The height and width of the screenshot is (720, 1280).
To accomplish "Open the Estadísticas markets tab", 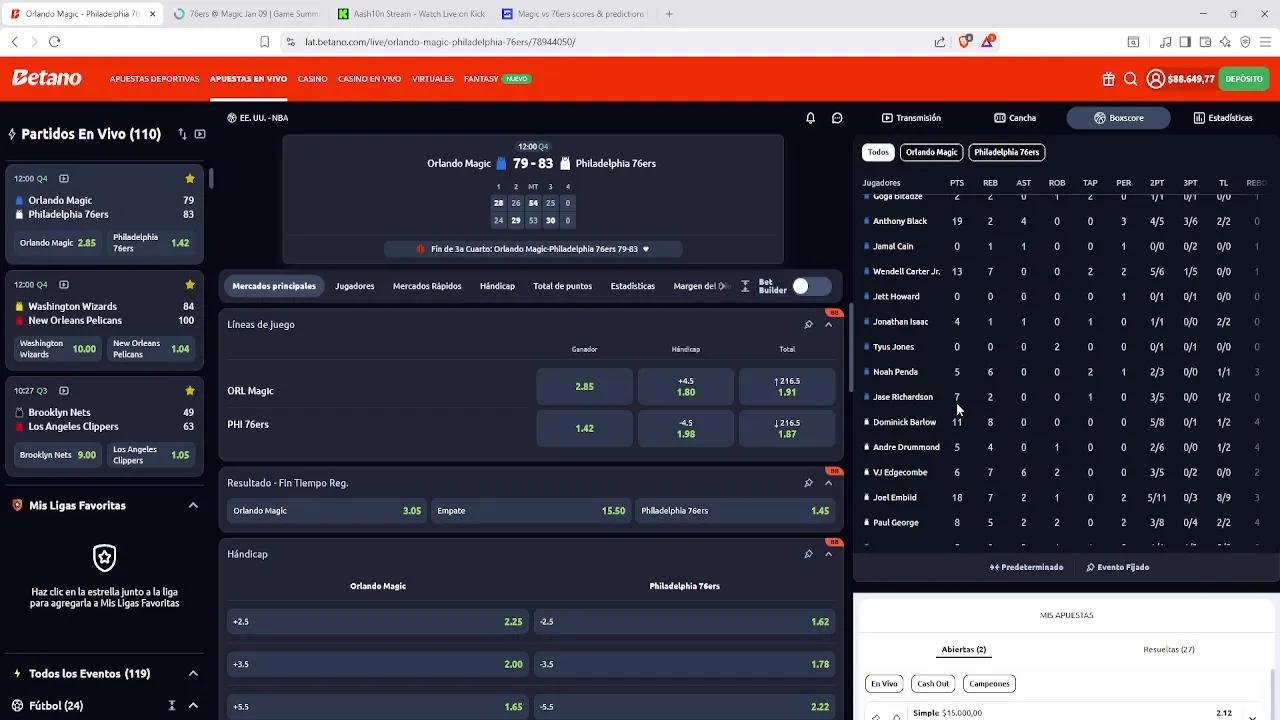I will click(x=632, y=286).
